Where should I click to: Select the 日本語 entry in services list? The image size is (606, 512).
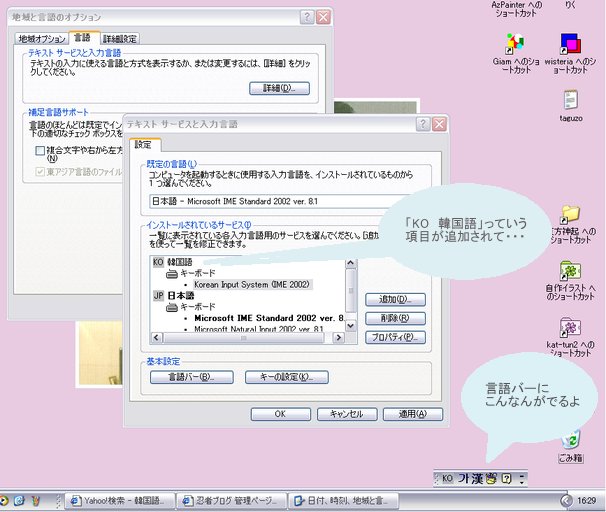point(180,296)
